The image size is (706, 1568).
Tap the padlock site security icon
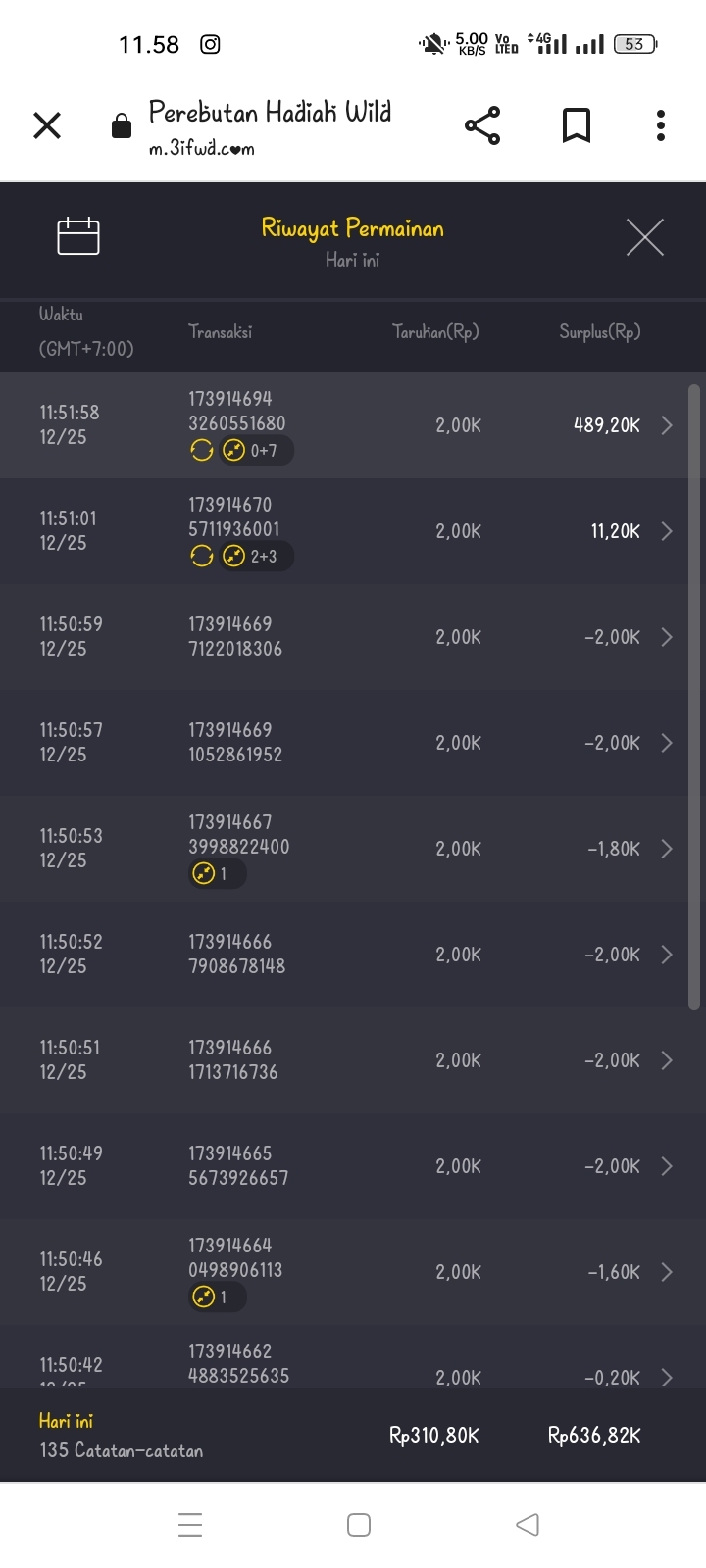tap(122, 126)
